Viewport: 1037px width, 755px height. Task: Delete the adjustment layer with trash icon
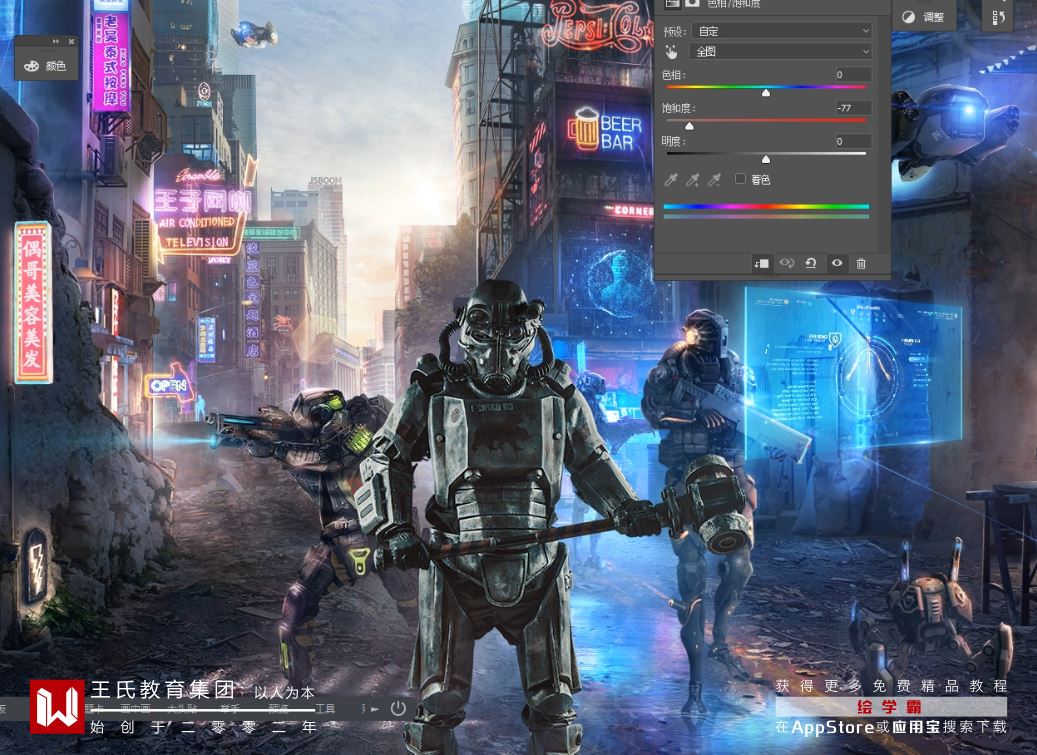(861, 263)
